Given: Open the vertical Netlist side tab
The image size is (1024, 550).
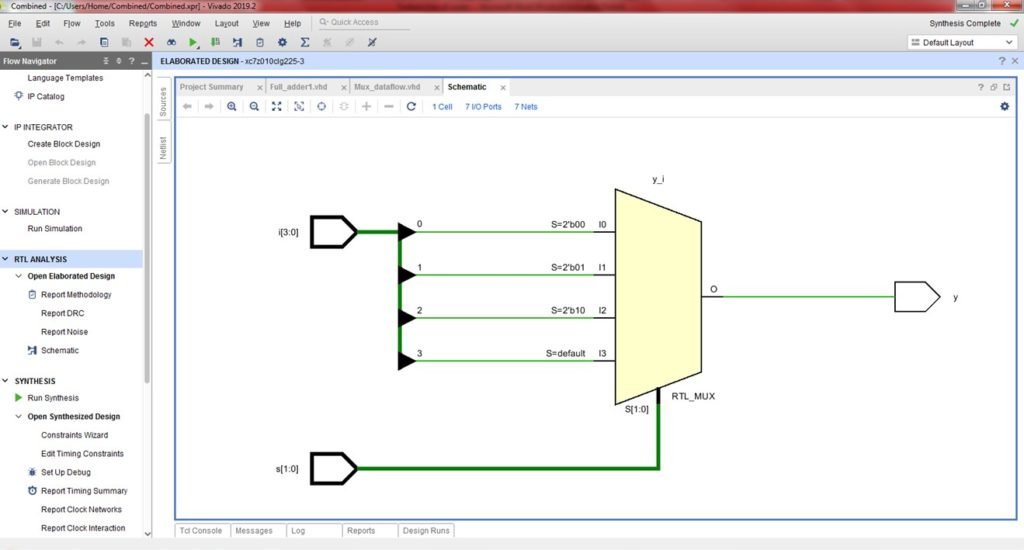Looking at the screenshot, I should (x=163, y=148).
